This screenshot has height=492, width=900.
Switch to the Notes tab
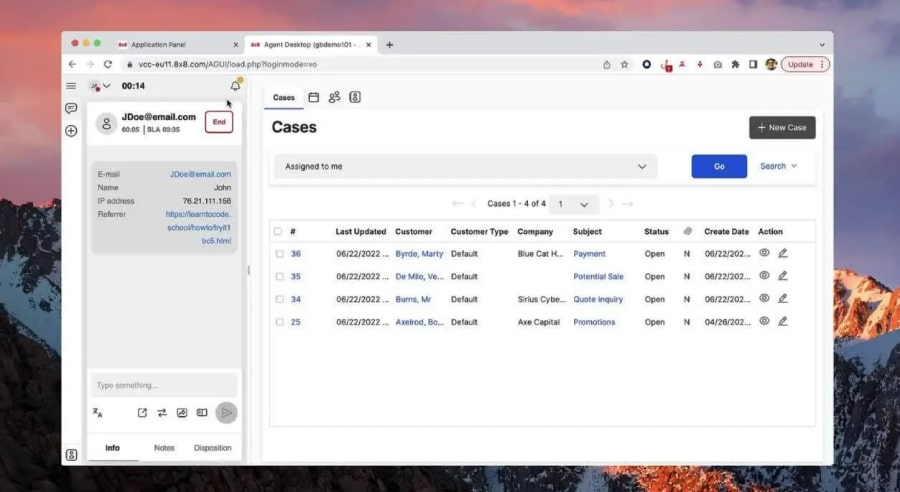164,448
